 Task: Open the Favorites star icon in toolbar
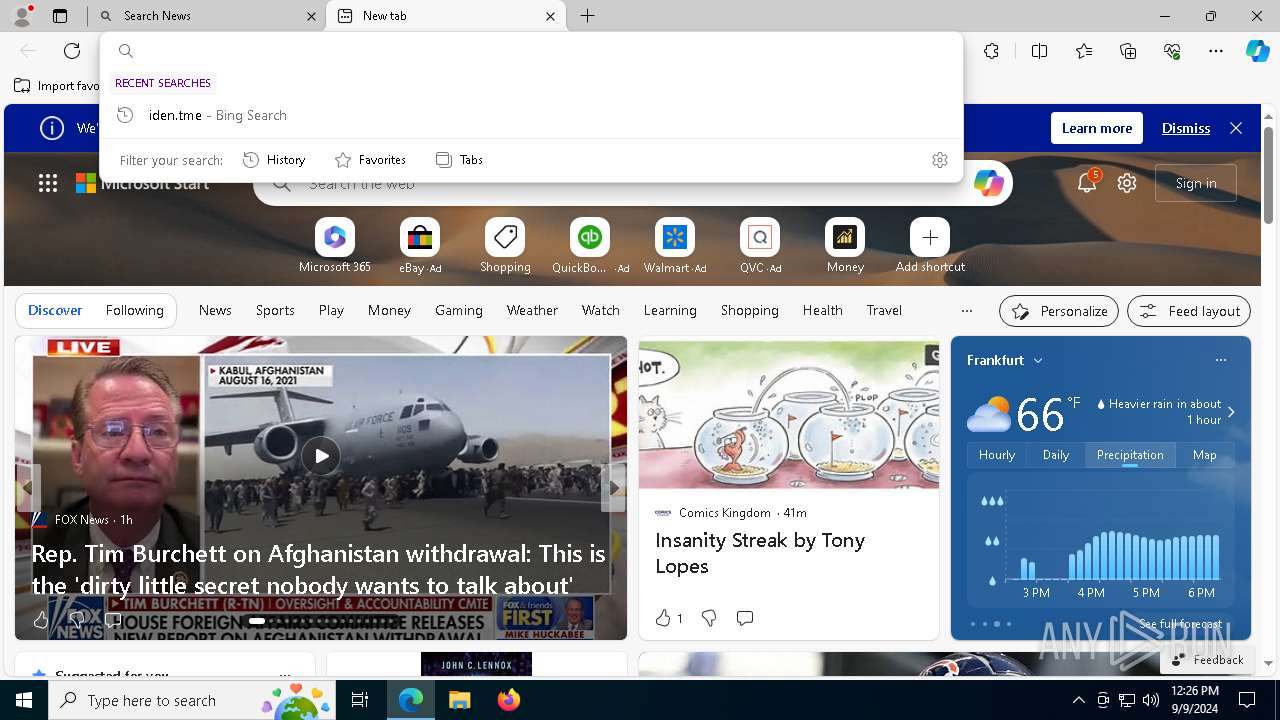(x=1084, y=51)
